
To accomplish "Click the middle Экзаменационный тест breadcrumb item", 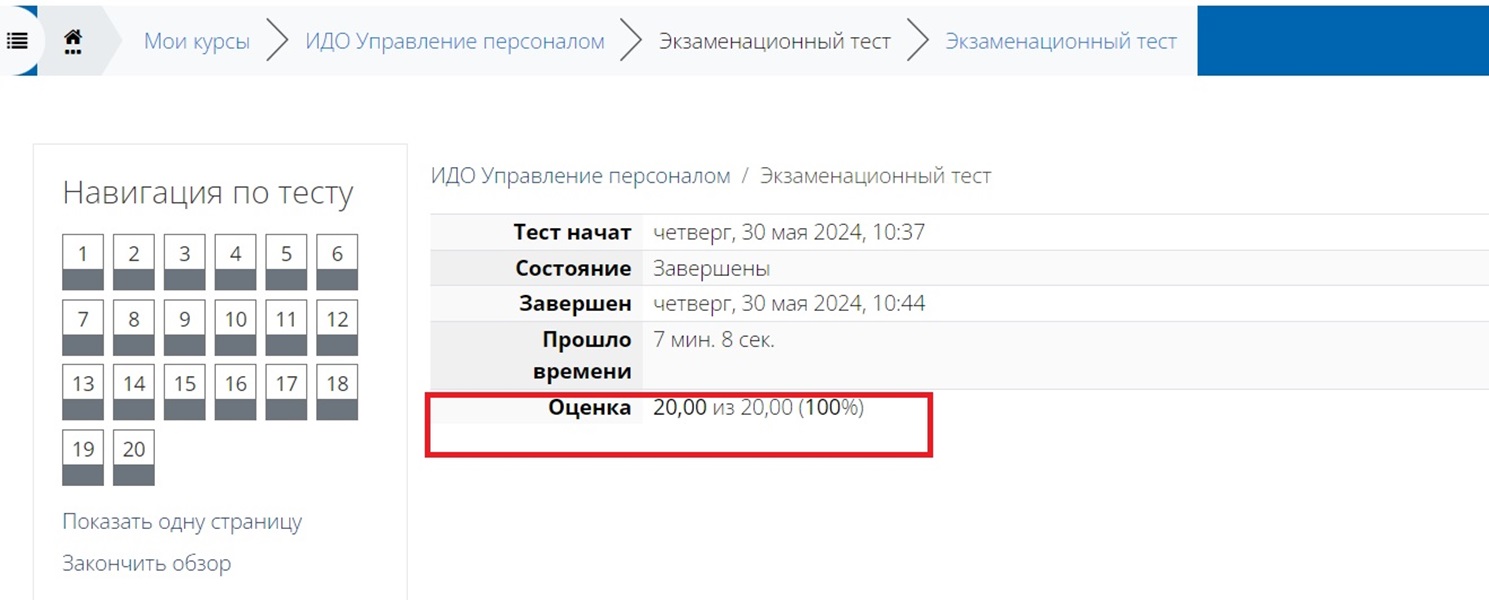I will [774, 41].
